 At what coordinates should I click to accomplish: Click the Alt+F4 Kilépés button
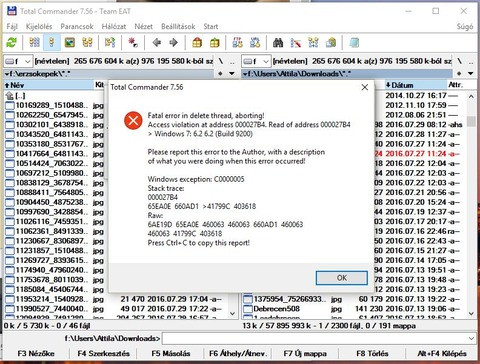(x=442, y=354)
